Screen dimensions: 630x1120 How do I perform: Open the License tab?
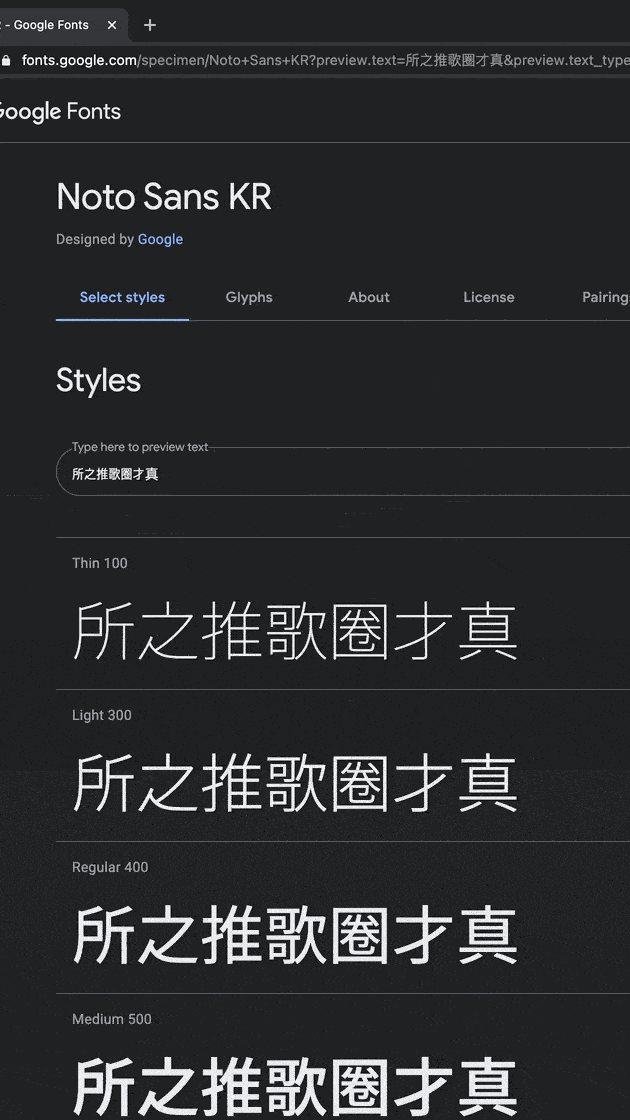point(489,297)
